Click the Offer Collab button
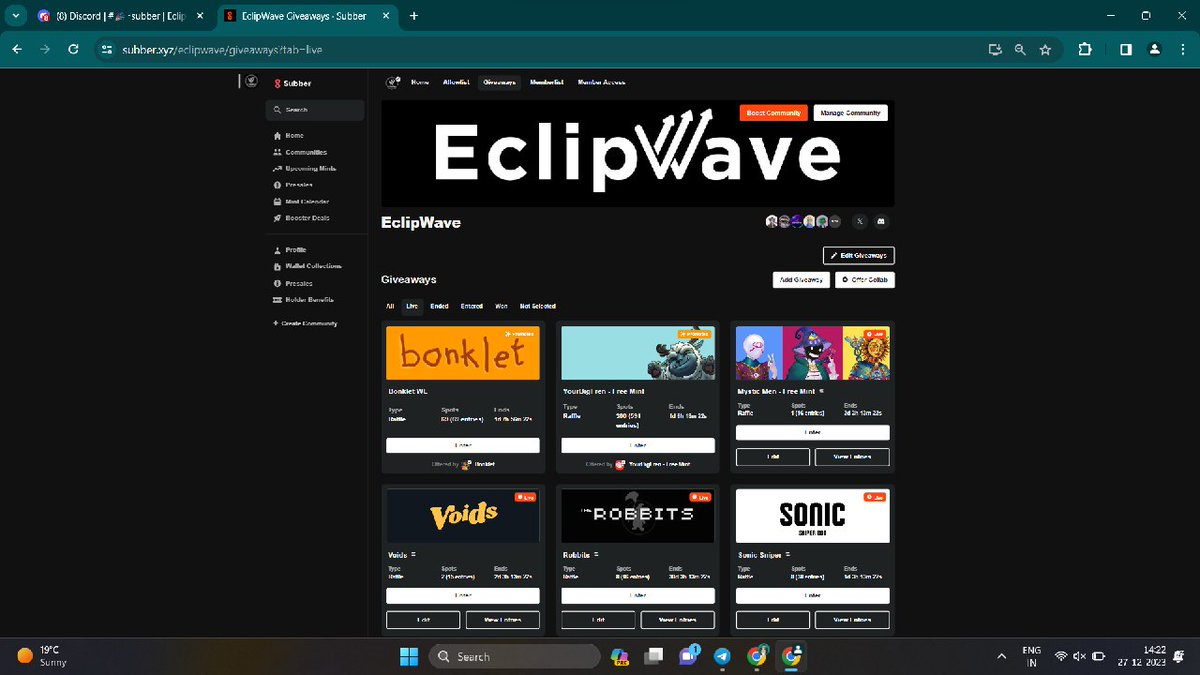The image size is (1200, 675). (x=865, y=280)
